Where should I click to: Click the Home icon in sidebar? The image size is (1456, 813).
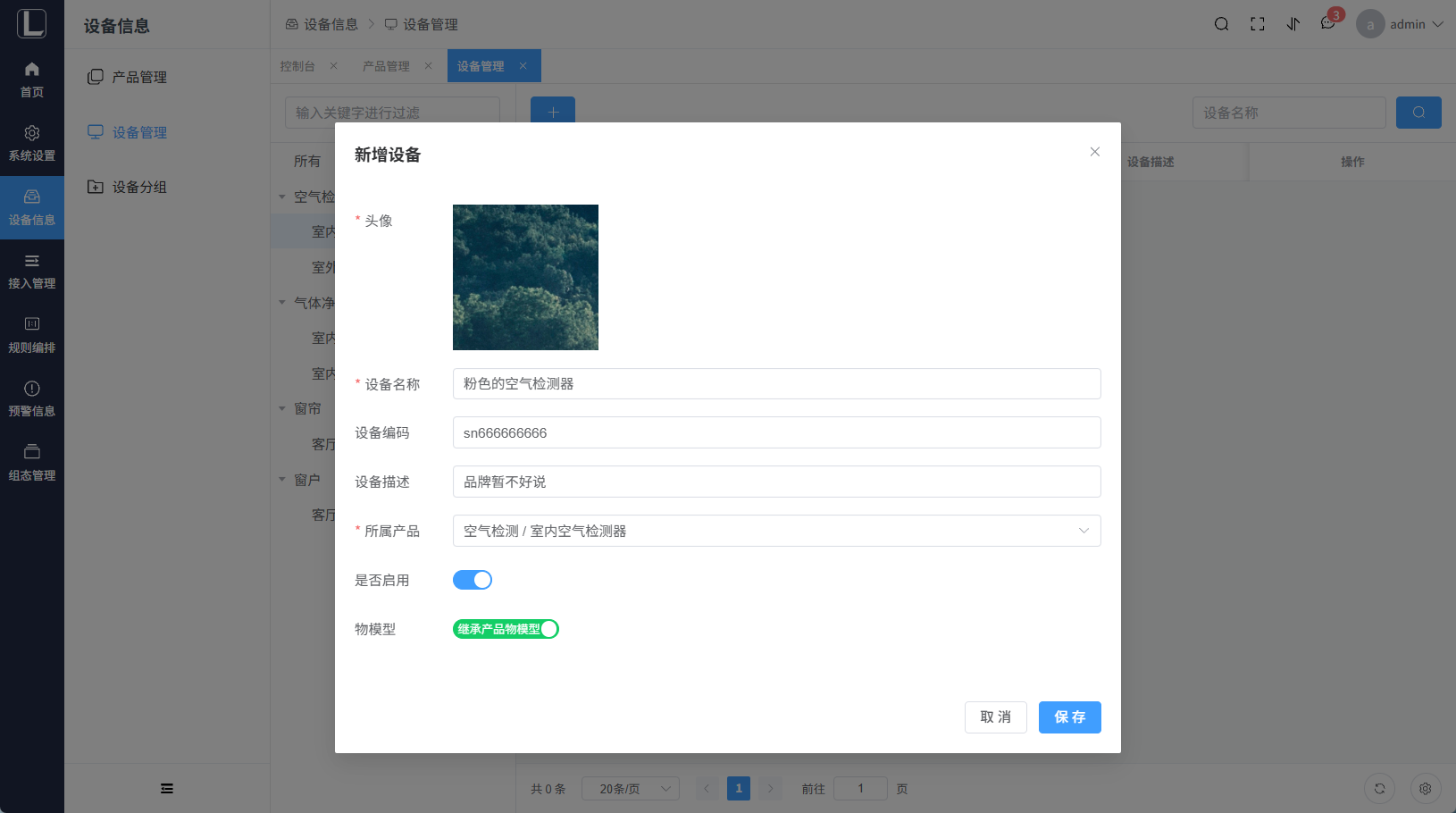32,70
